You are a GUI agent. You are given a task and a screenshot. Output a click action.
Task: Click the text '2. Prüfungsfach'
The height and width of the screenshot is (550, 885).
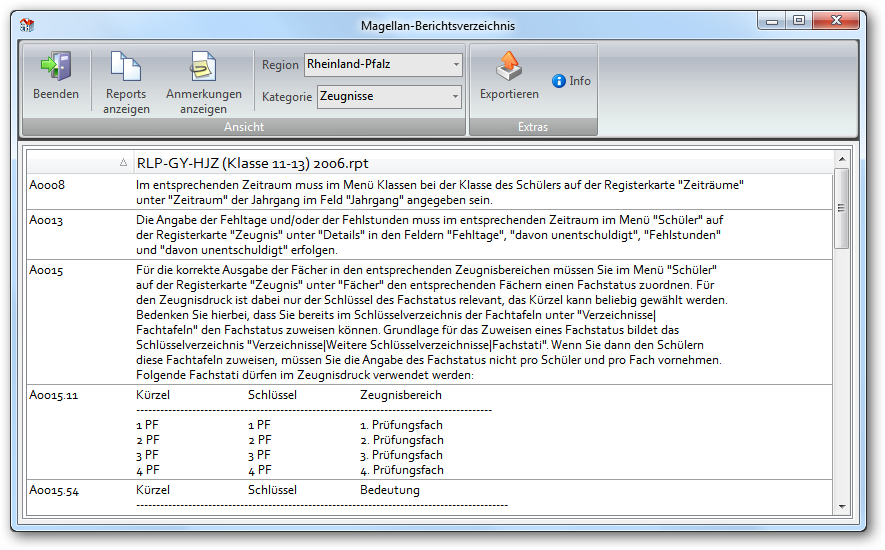coord(402,440)
